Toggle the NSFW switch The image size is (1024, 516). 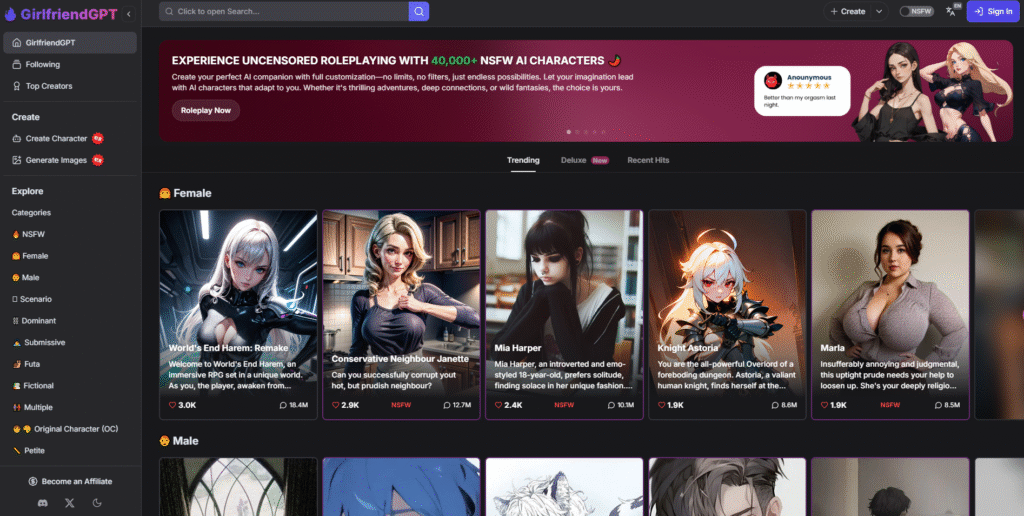coord(916,11)
